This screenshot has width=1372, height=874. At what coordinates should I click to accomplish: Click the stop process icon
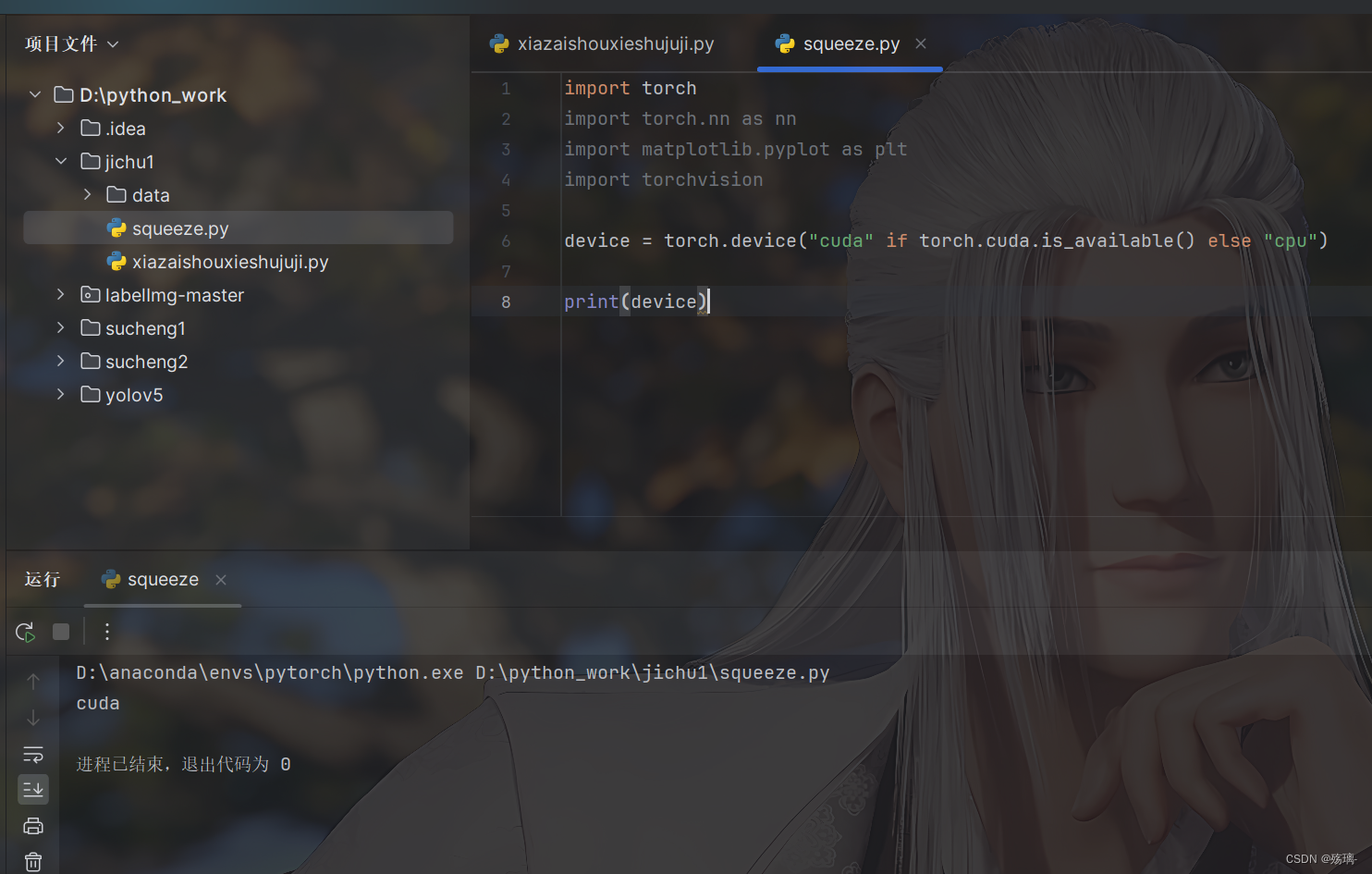point(61,632)
